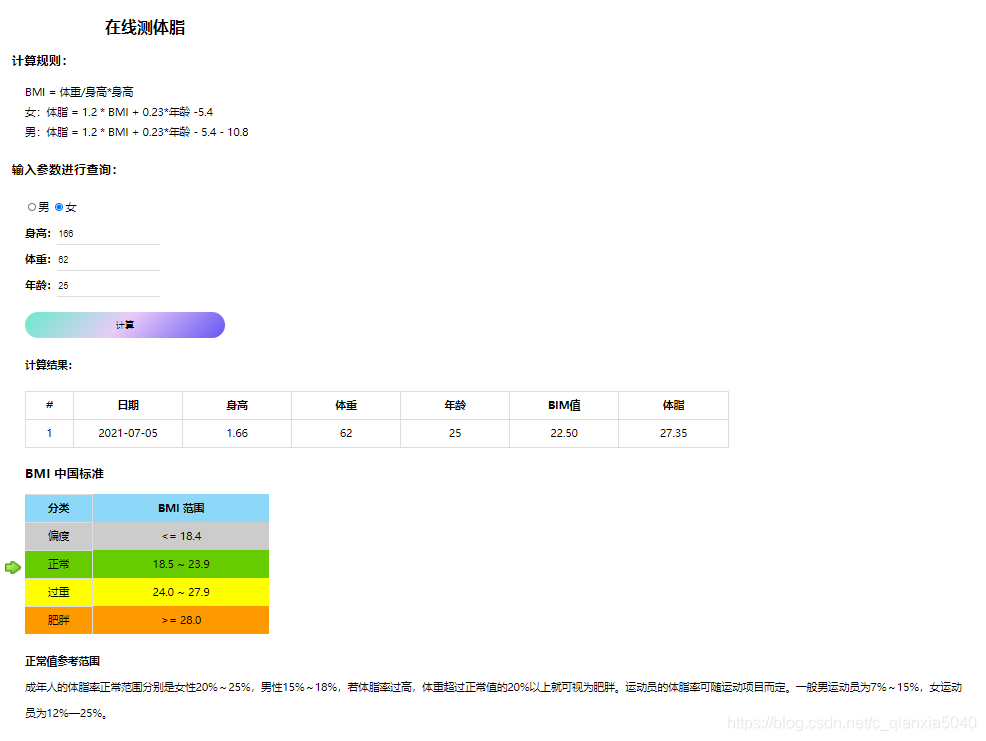Click the BMI 范围 header cell
This screenshot has height=741, width=986.
[181, 508]
